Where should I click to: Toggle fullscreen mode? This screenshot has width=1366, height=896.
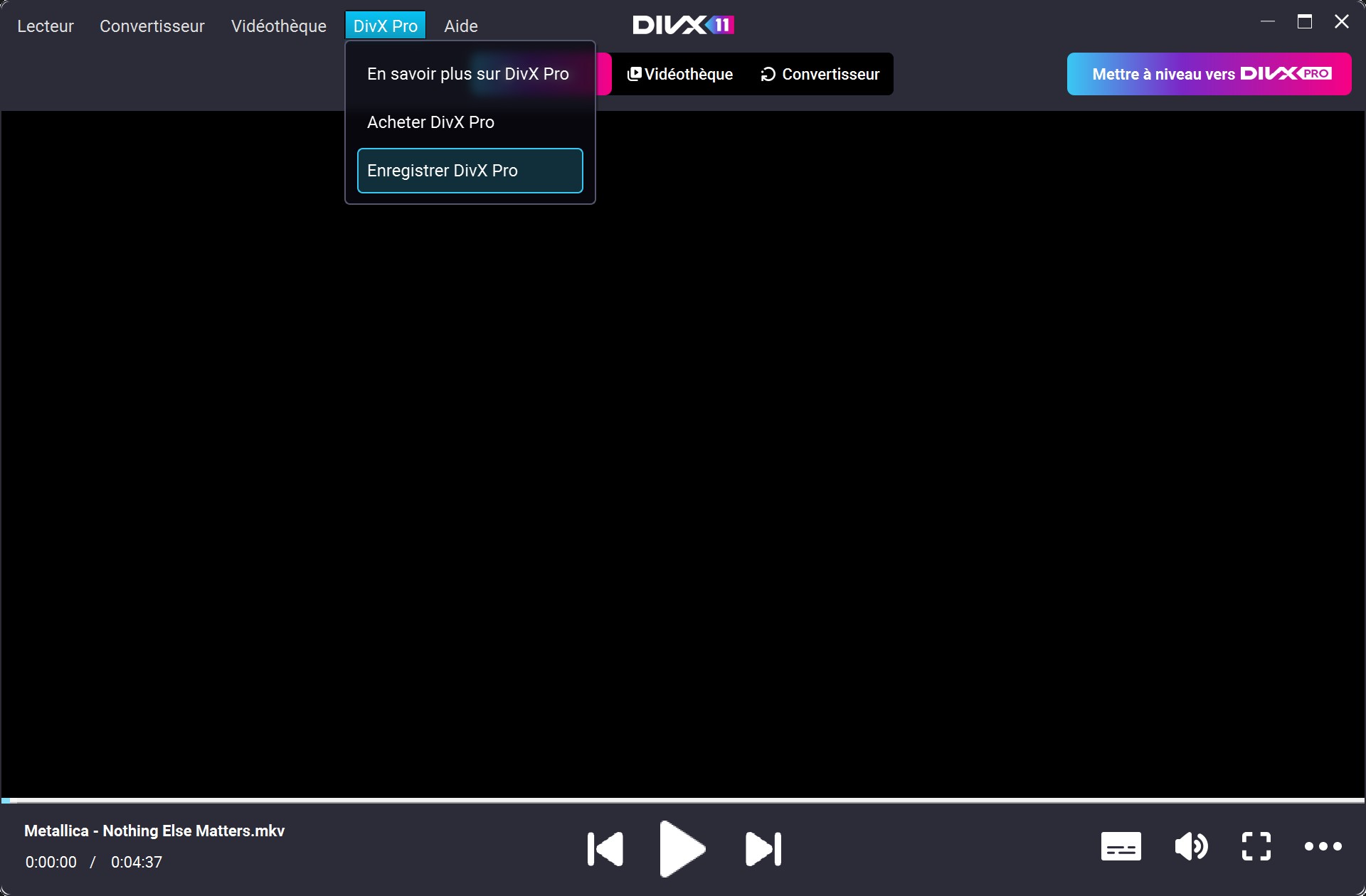pos(1256,846)
